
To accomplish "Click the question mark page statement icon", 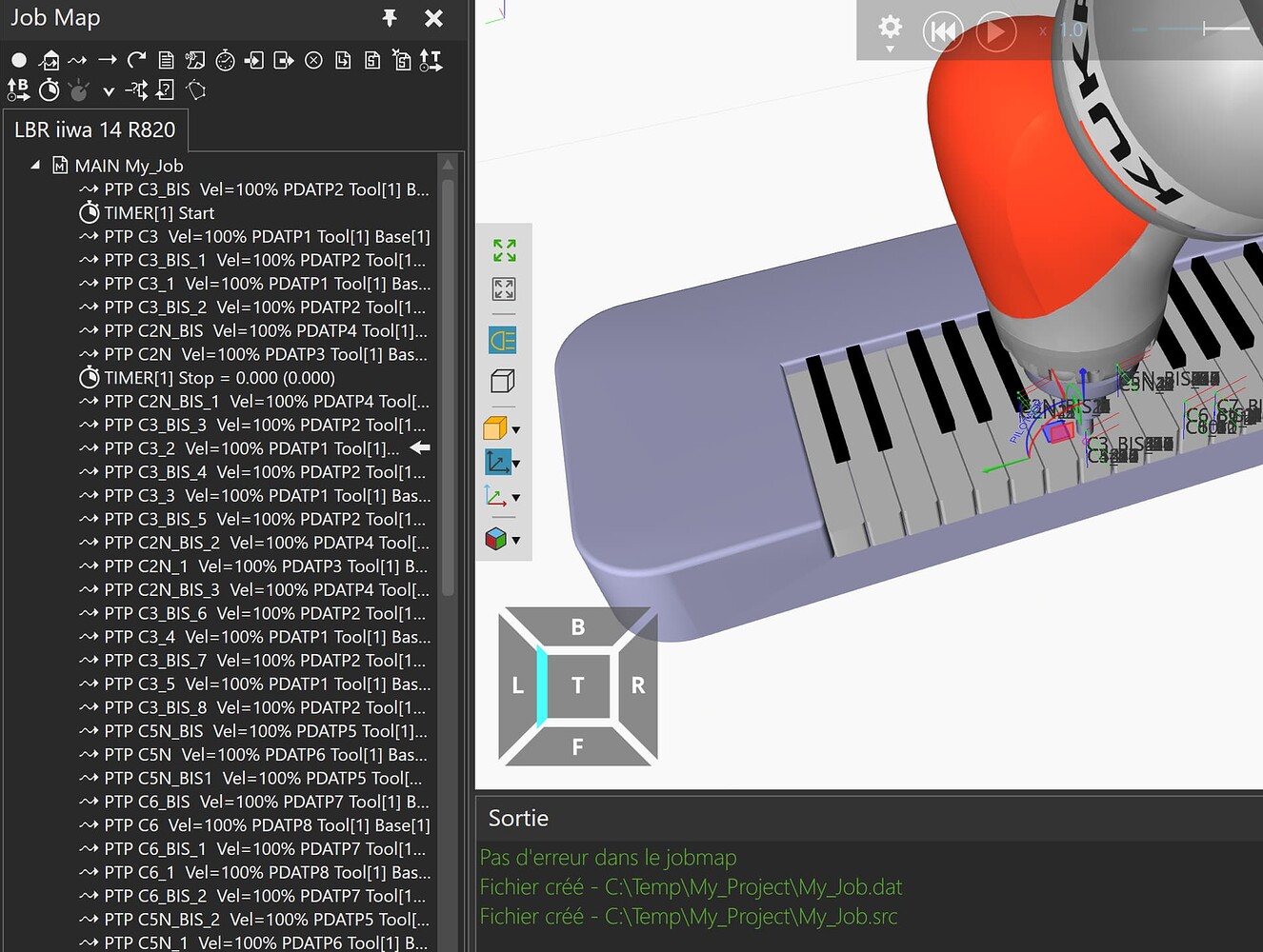I will pyautogui.click(x=166, y=90).
